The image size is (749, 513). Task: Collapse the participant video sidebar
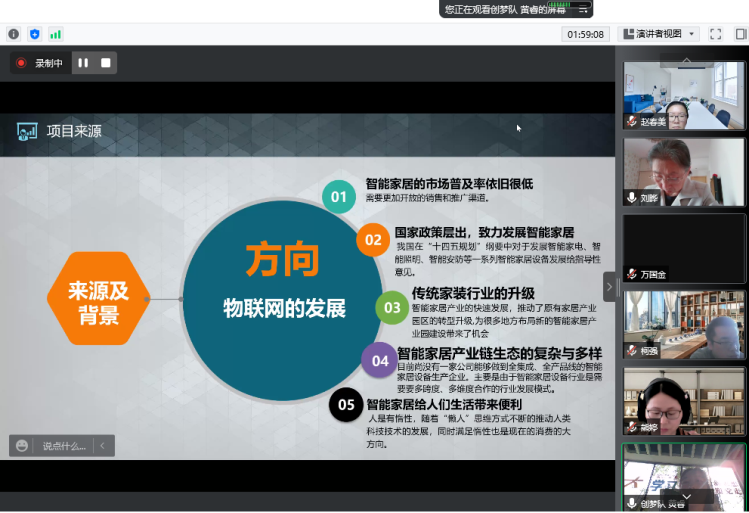click(608, 285)
